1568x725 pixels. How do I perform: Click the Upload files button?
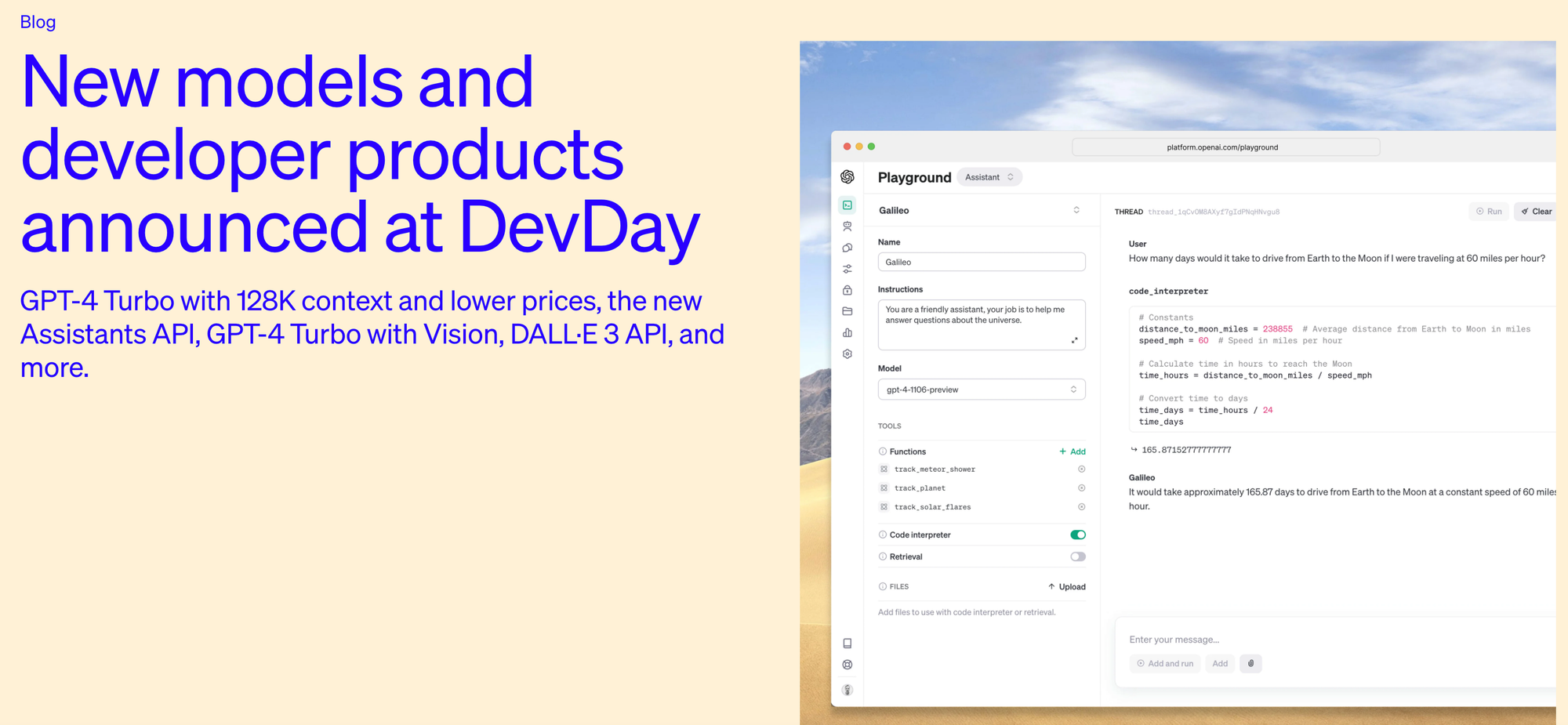[x=1067, y=587]
